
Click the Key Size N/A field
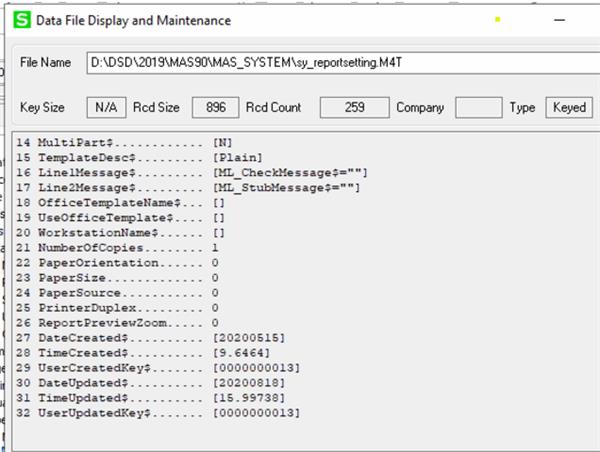click(106, 108)
